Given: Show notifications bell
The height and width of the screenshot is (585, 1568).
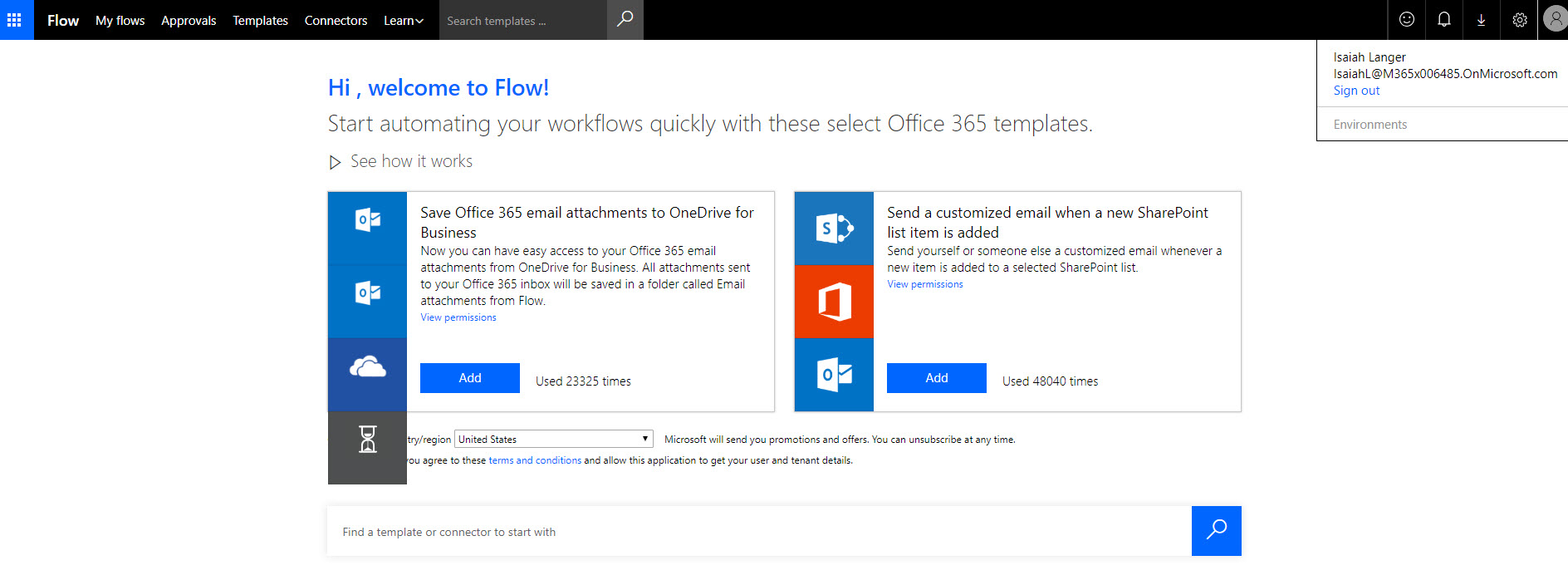Looking at the screenshot, I should pyautogui.click(x=1444, y=20).
